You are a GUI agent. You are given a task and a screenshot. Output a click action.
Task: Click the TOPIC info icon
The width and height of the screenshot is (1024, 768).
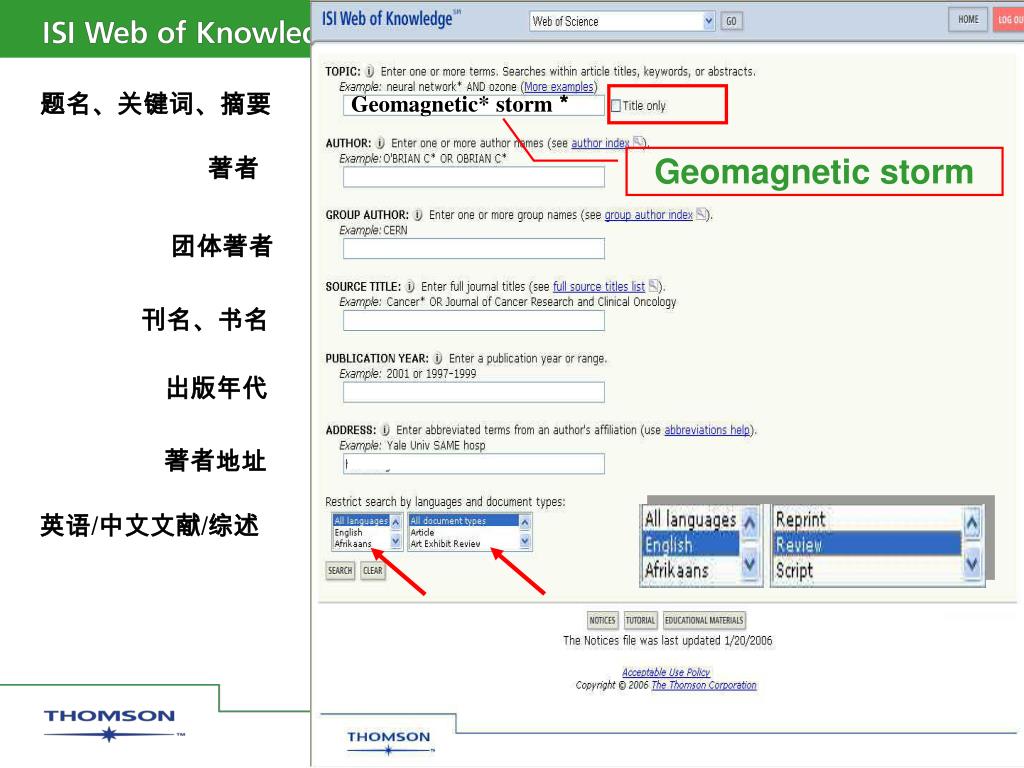(370, 71)
